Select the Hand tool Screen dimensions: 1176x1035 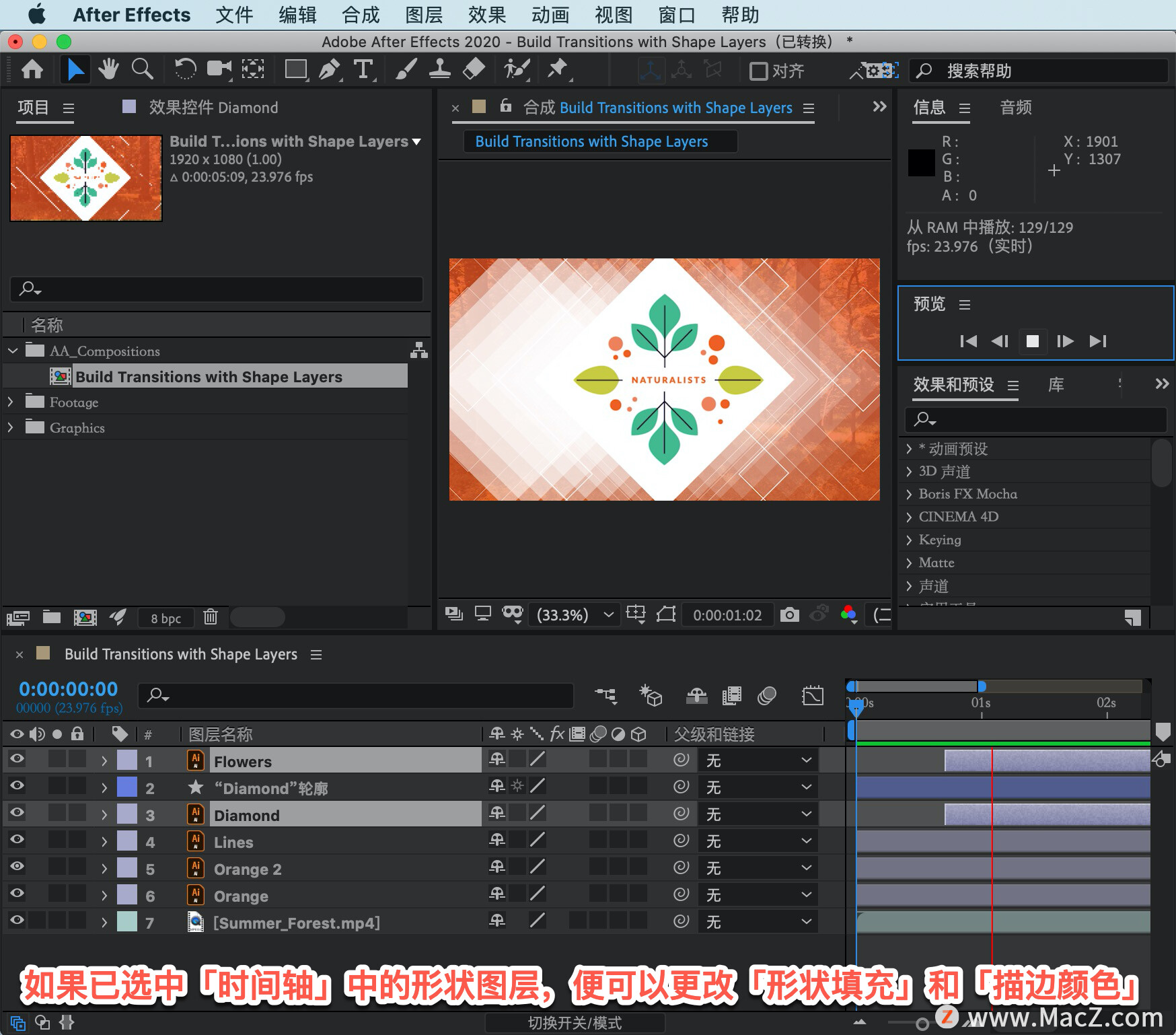(x=108, y=69)
